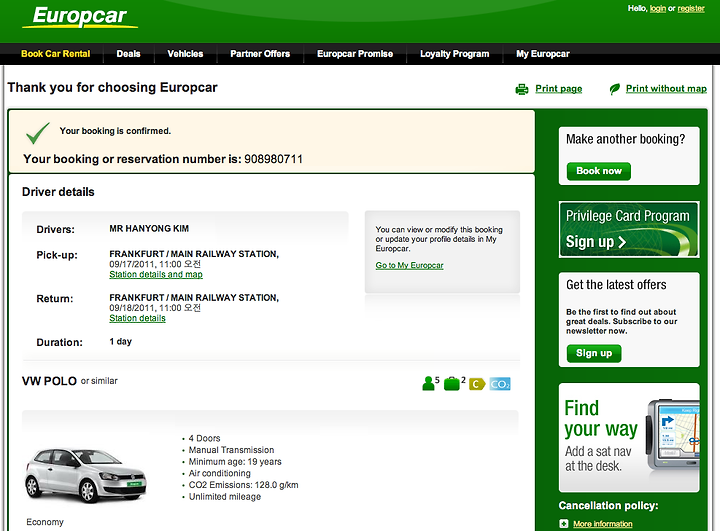Image resolution: width=720 pixels, height=531 pixels.
Task: Click the blue CO2 emissions icon
Action: point(500,384)
